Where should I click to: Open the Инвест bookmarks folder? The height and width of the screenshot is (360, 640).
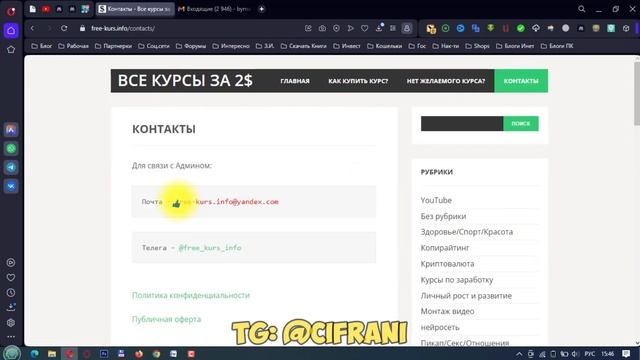coord(347,46)
